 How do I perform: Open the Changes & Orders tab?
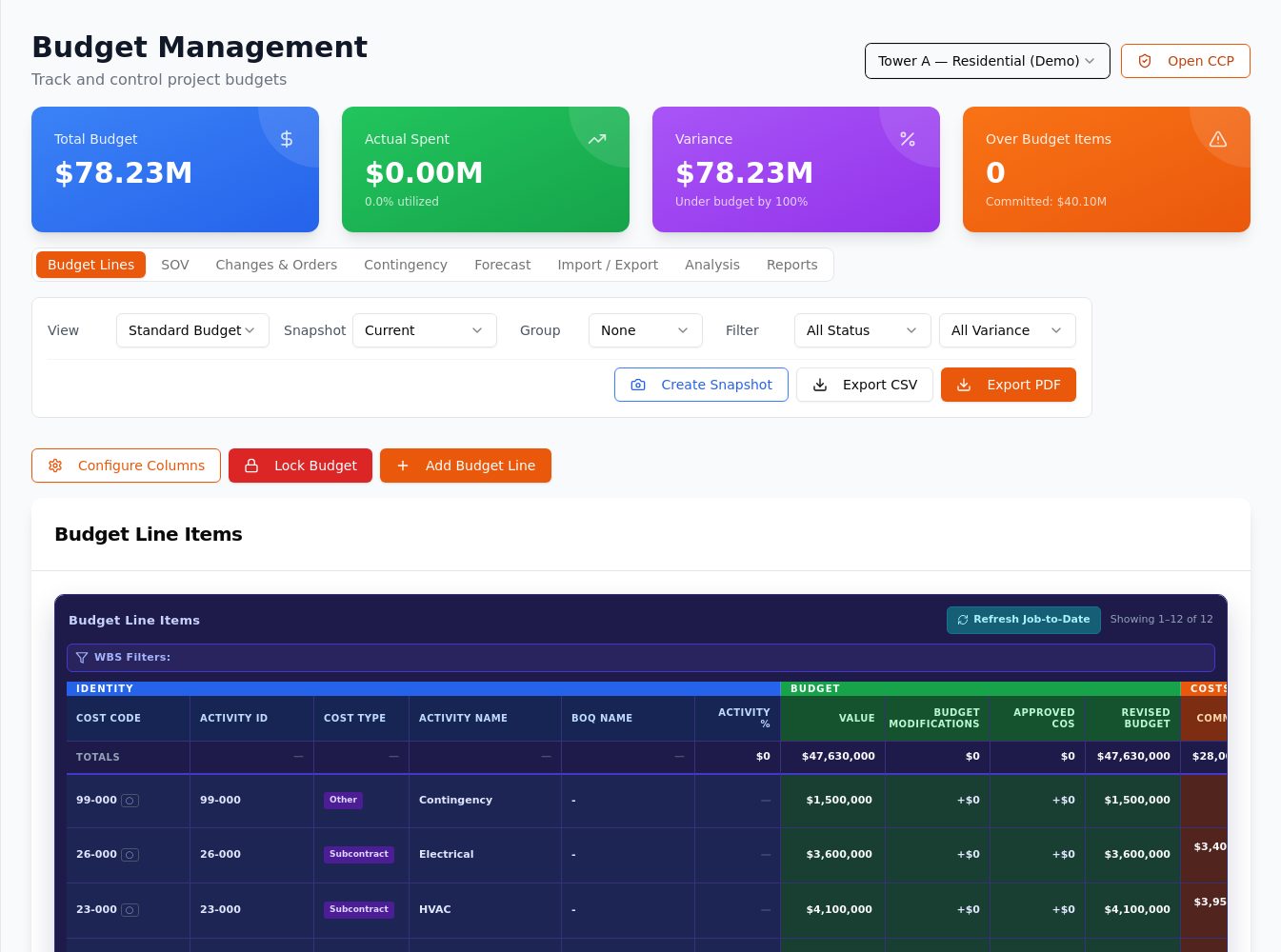276,265
